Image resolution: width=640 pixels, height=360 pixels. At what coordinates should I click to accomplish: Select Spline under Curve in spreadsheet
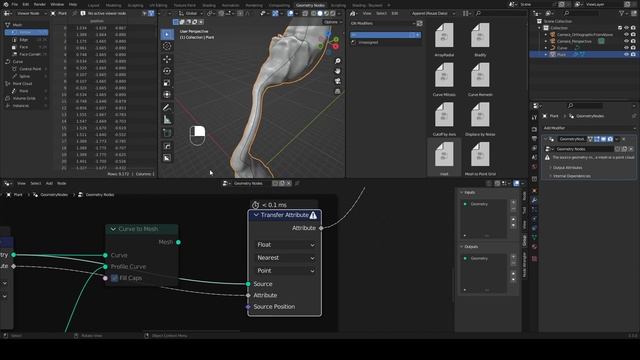tap(27, 76)
